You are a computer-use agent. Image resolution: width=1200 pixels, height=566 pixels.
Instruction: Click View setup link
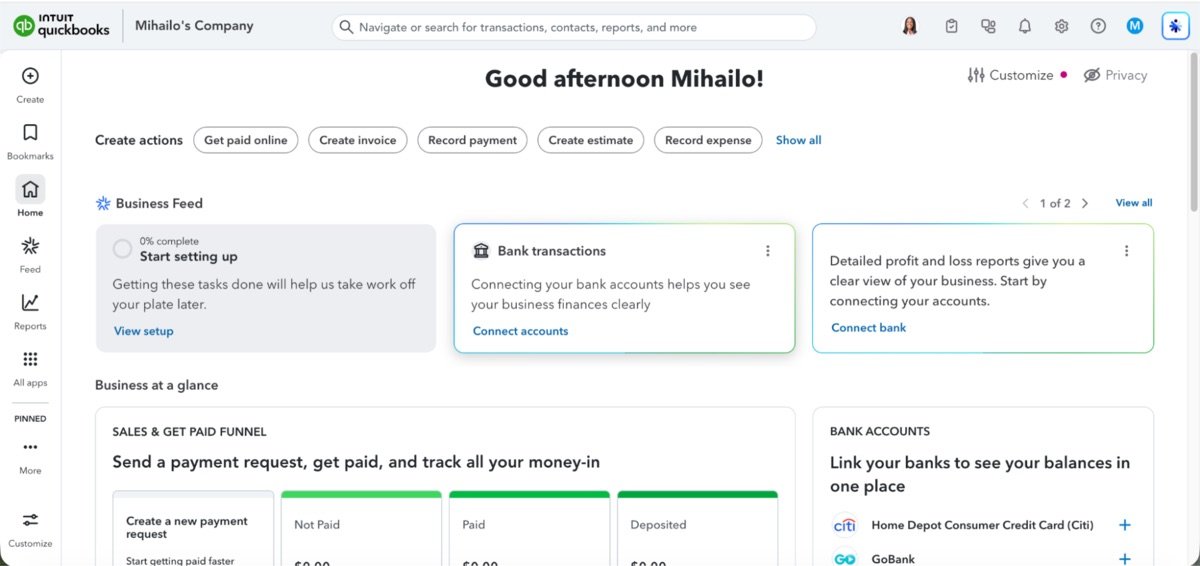point(143,331)
